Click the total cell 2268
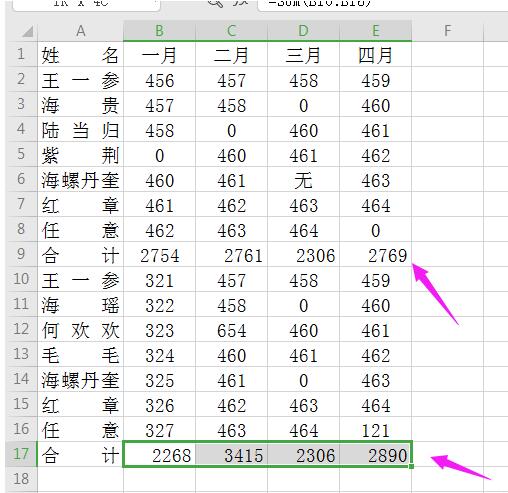508x493 pixels. tap(159, 454)
